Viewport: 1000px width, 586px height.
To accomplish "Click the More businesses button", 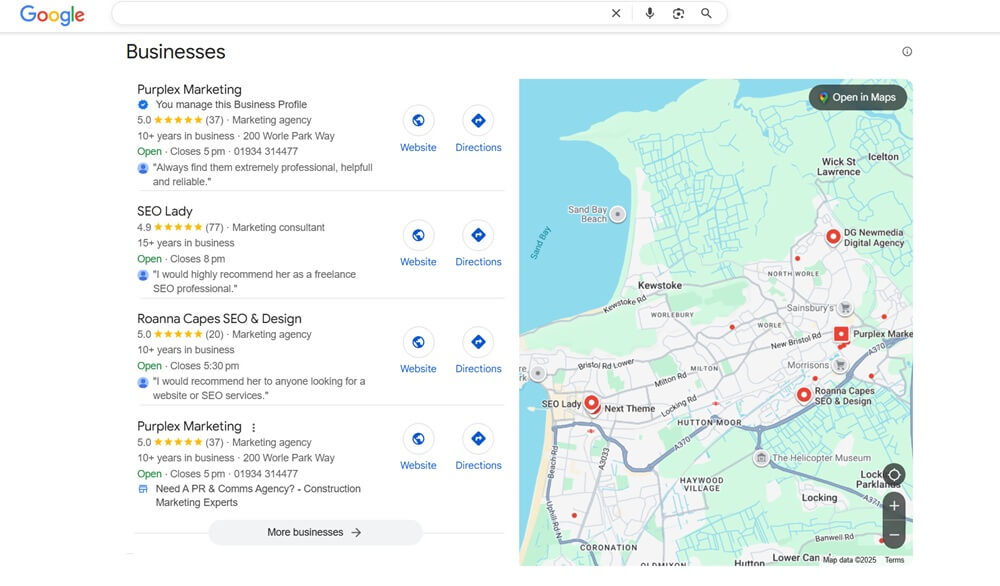I will coord(315,532).
